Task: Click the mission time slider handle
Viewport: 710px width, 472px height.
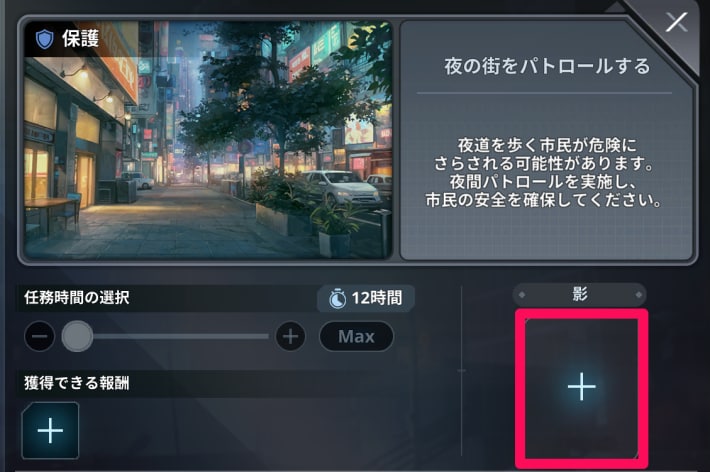Action: [77, 336]
